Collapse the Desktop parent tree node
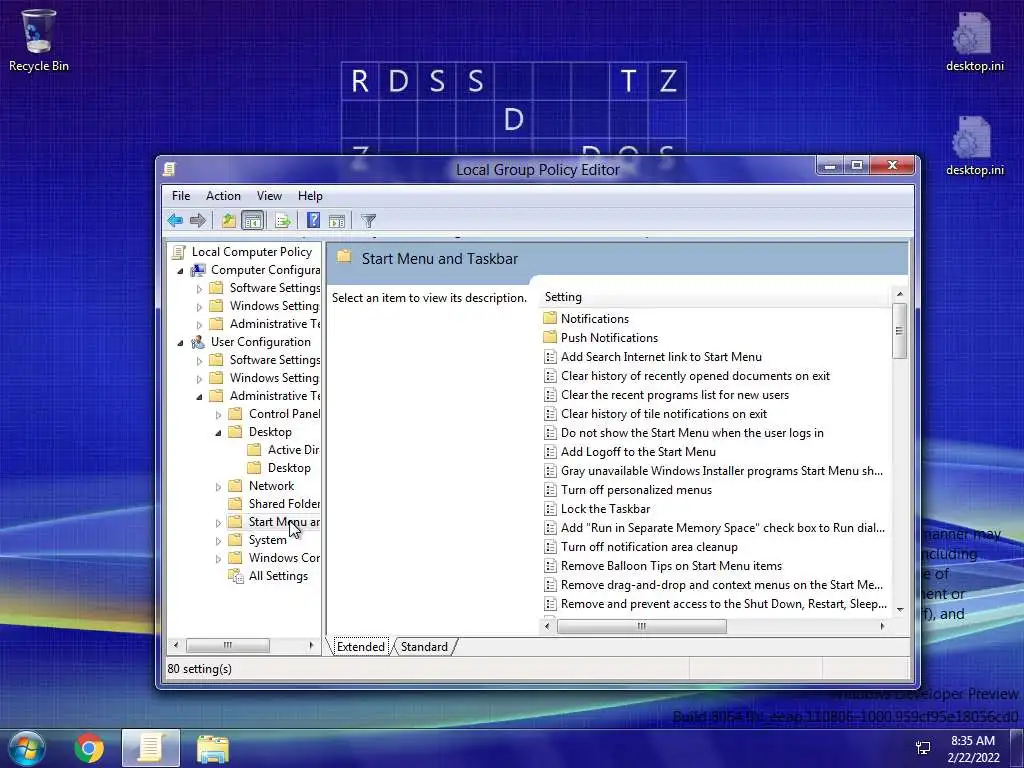The width and height of the screenshot is (1024, 768). click(x=219, y=432)
